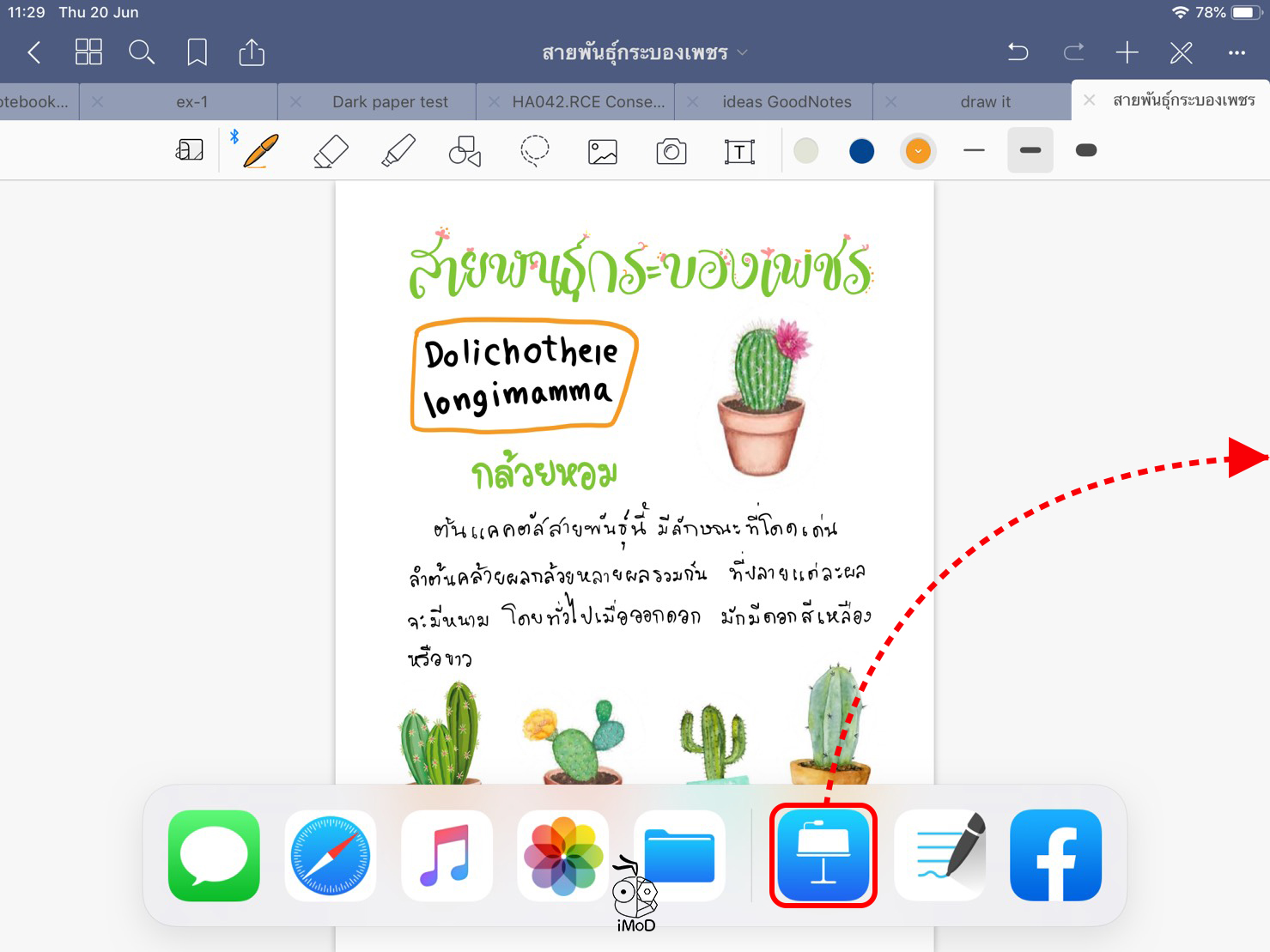
Task: Undo the last stroke
Action: click(1018, 52)
